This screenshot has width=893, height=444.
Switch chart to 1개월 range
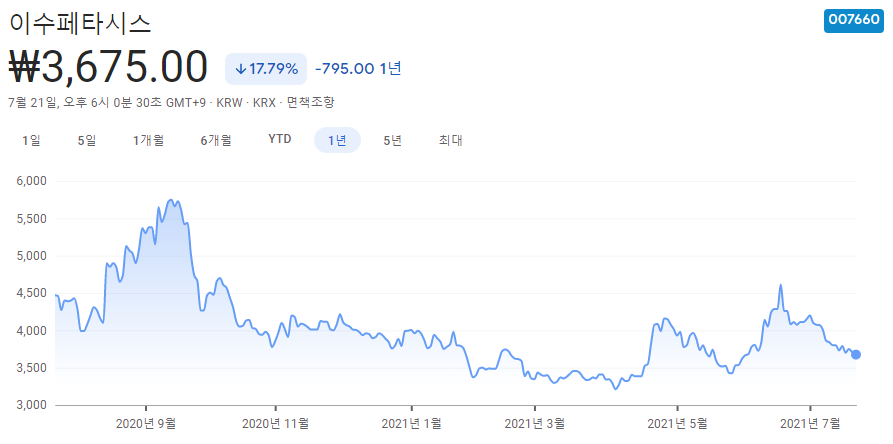pyautogui.click(x=149, y=140)
